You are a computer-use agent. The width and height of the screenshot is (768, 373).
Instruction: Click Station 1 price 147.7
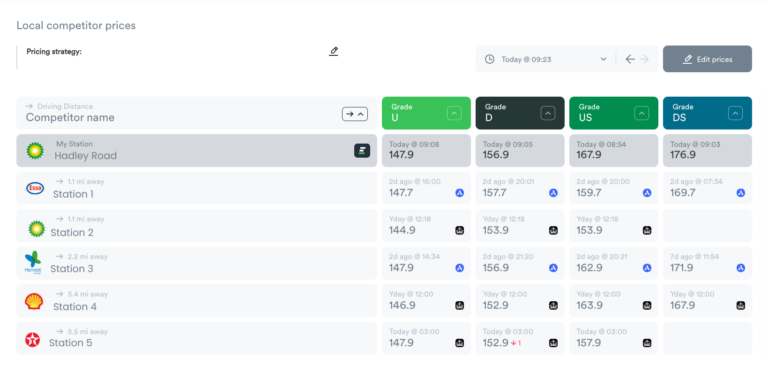pyautogui.click(x=401, y=192)
